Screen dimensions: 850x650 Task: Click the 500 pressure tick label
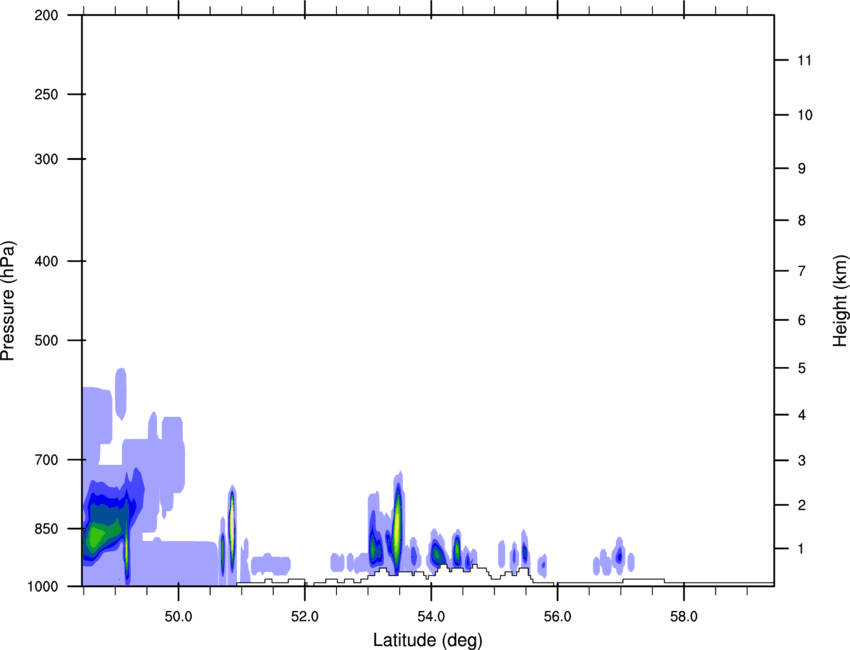click(x=46, y=340)
